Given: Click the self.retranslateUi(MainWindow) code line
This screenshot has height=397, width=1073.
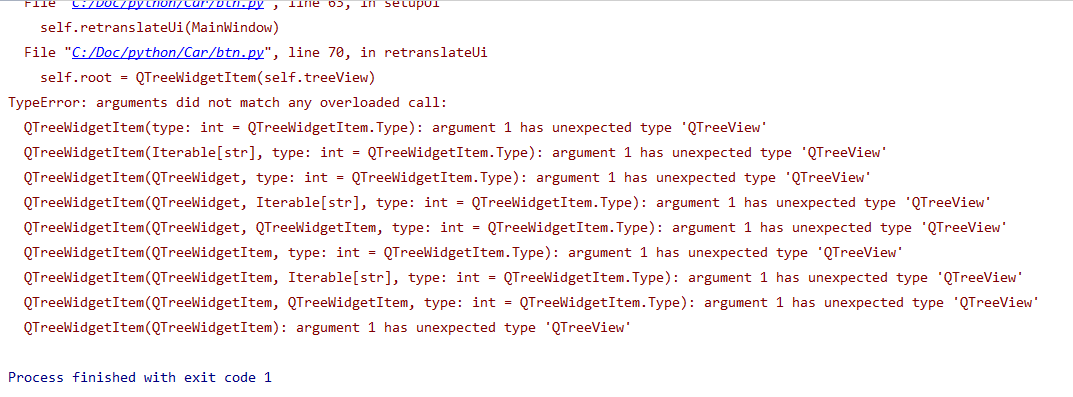Looking at the screenshot, I should pos(161,28).
